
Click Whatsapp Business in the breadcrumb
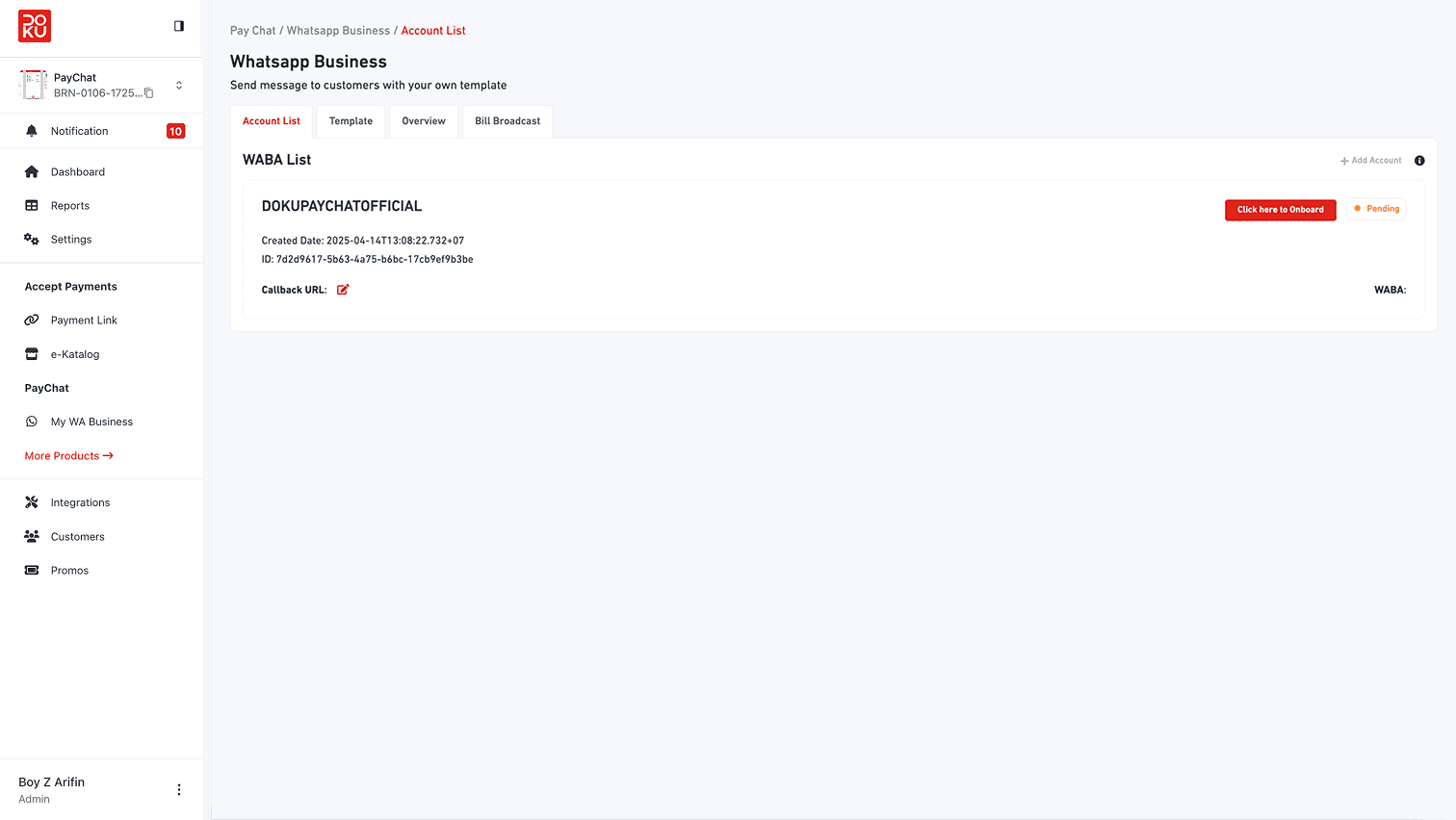click(x=338, y=31)
